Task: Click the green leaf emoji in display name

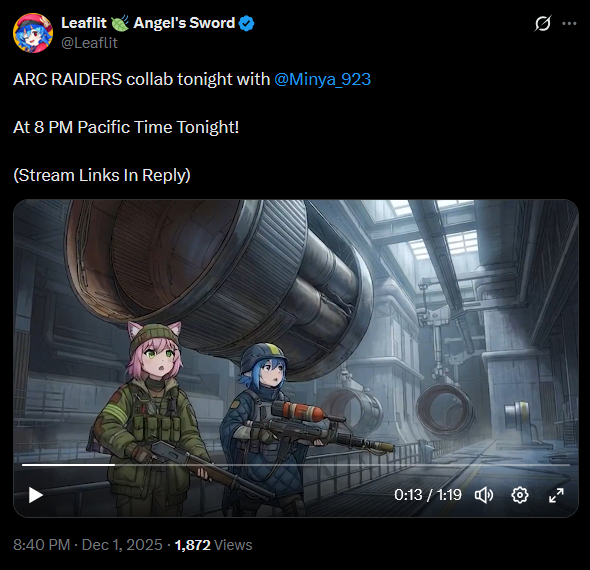Action: (x=120, y=23)
